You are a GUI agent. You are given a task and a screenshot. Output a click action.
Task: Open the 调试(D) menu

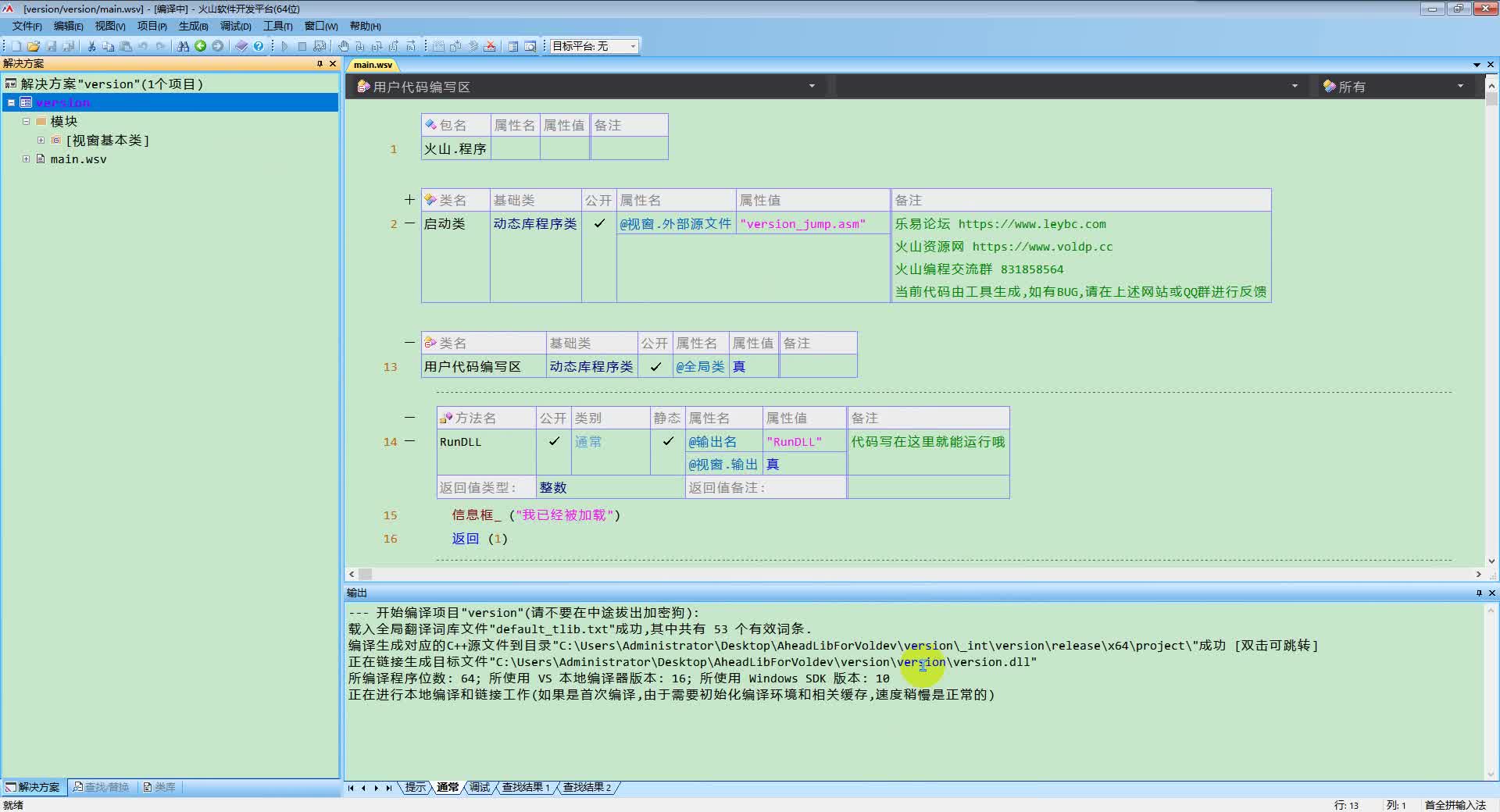(235, 26)
